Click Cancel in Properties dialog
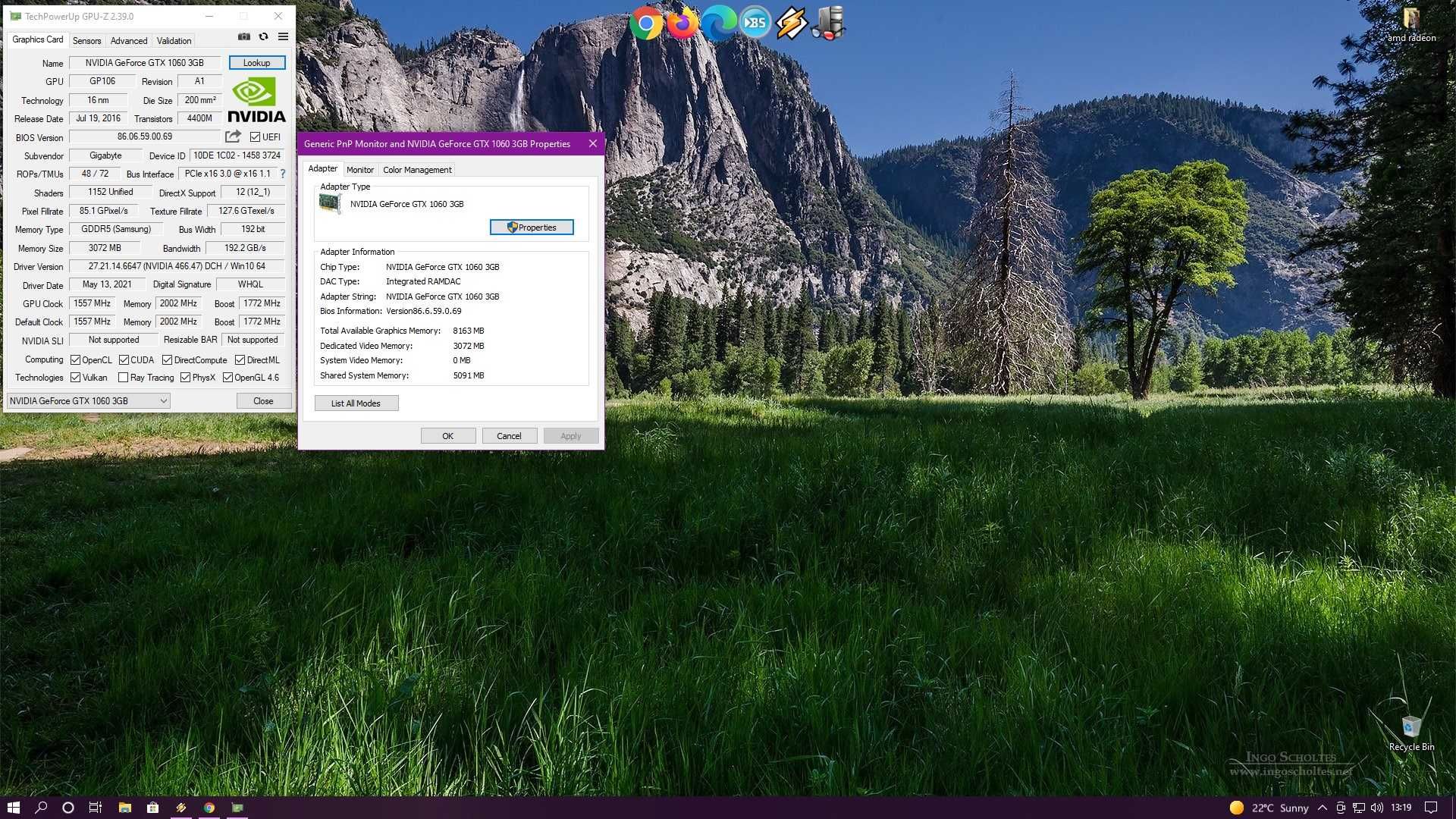The image size is (1456, 819). tap(509, 436)
